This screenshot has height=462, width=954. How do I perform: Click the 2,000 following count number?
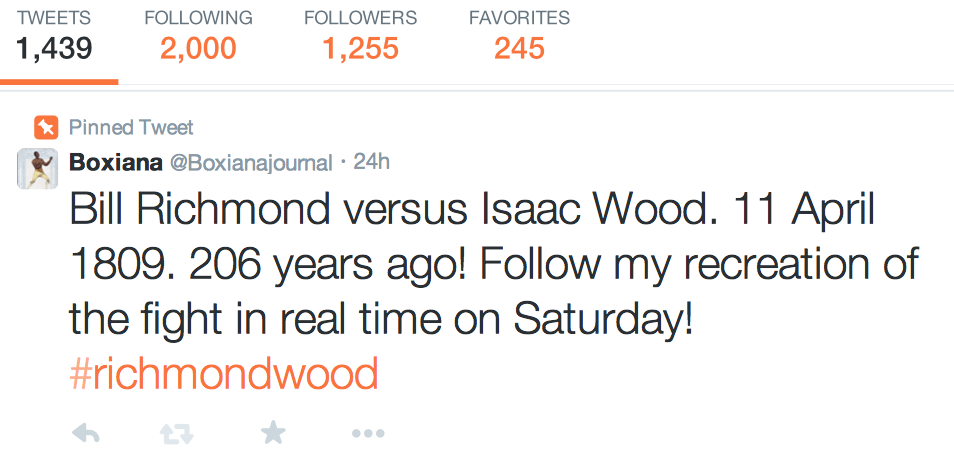point(198,48)
